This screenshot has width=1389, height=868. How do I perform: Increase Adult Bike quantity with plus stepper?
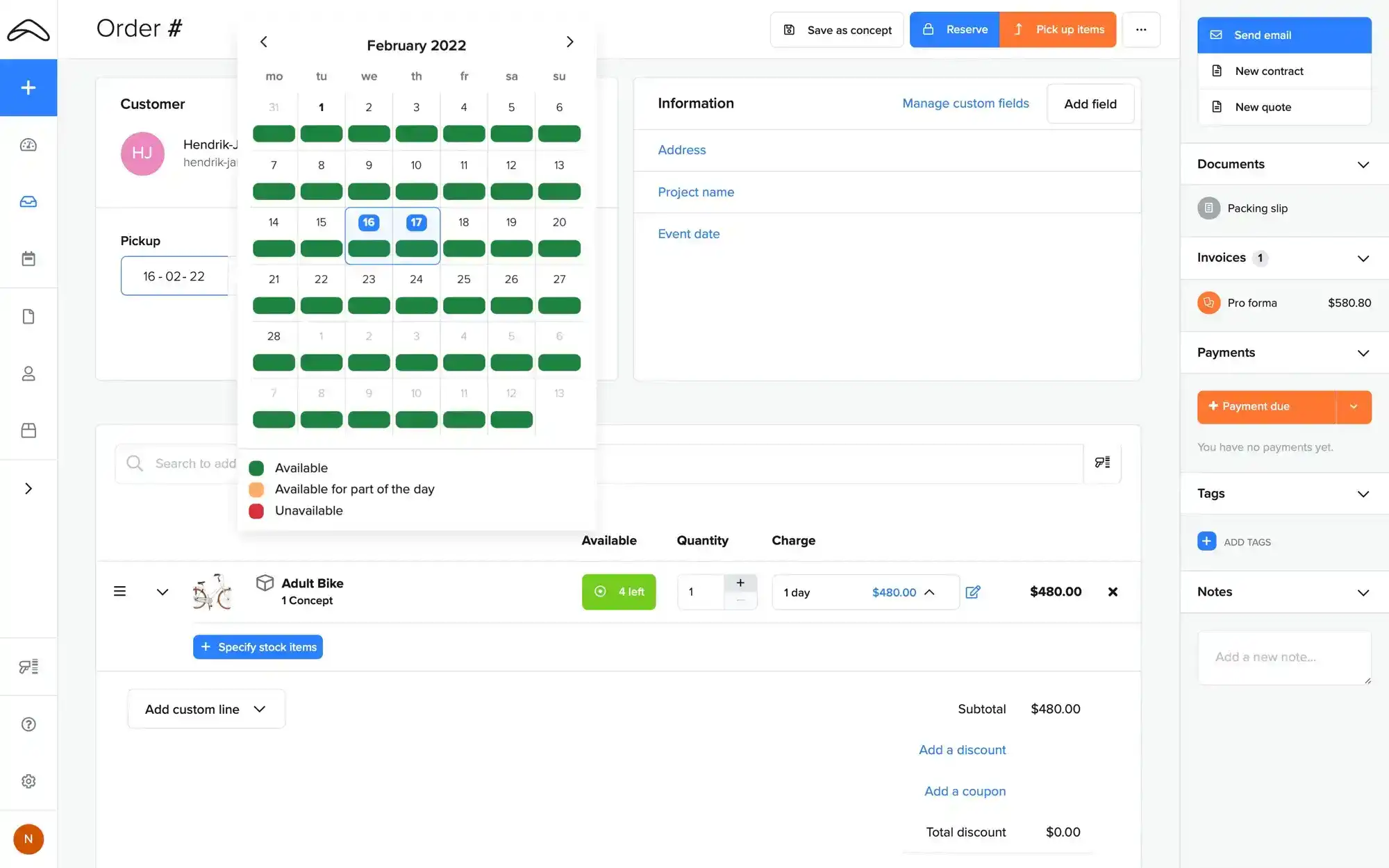(740, 583)
